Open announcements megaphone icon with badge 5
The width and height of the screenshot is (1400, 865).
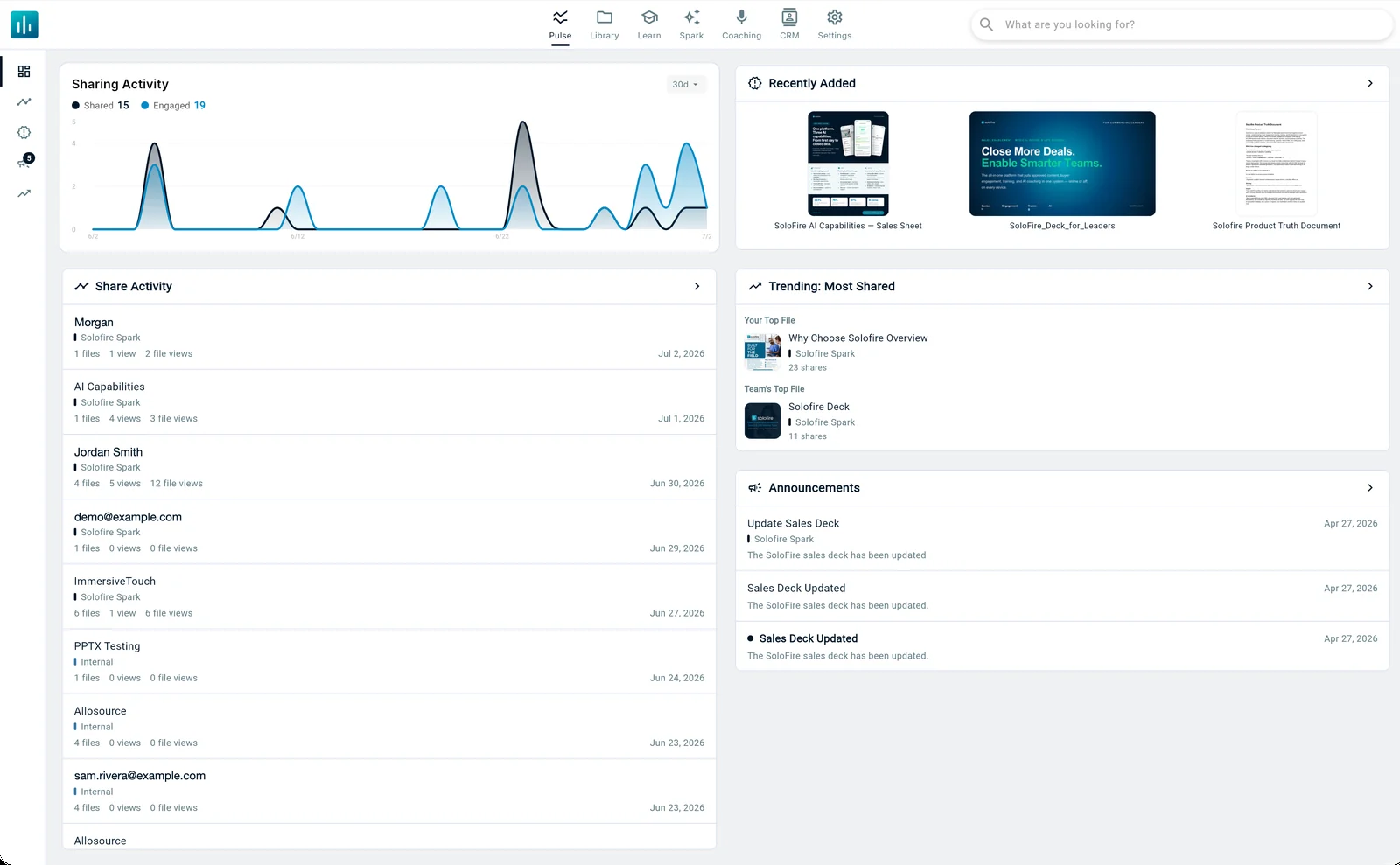coord(24,162)
